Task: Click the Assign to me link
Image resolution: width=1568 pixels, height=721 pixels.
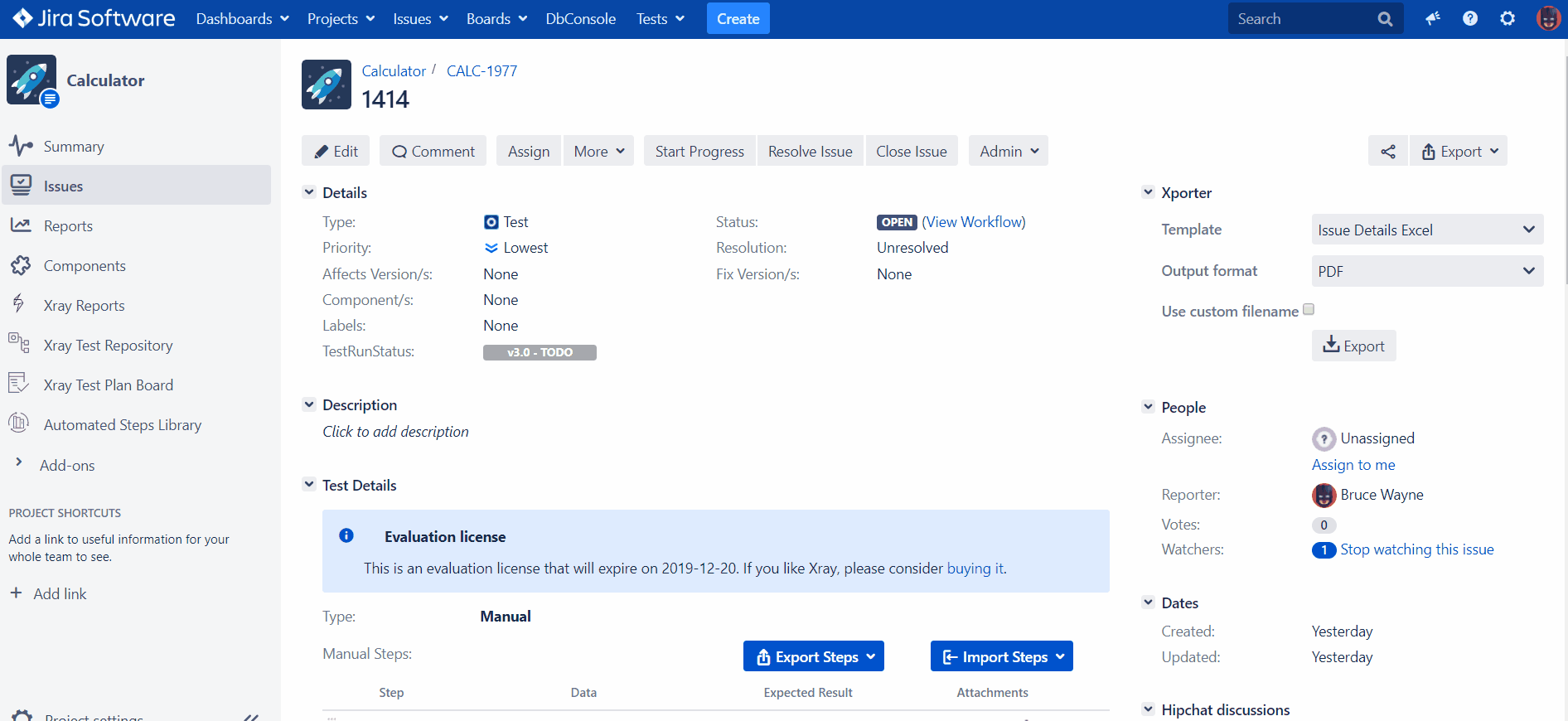Action: [x=1353, y=465]
